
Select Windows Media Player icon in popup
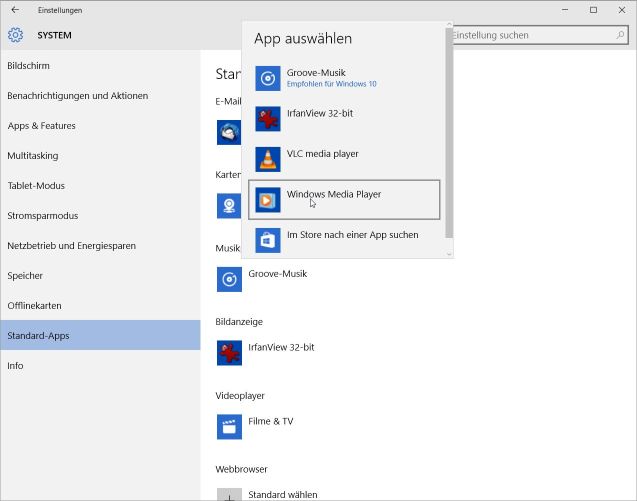pyautogui.click(x=268, y=200)
